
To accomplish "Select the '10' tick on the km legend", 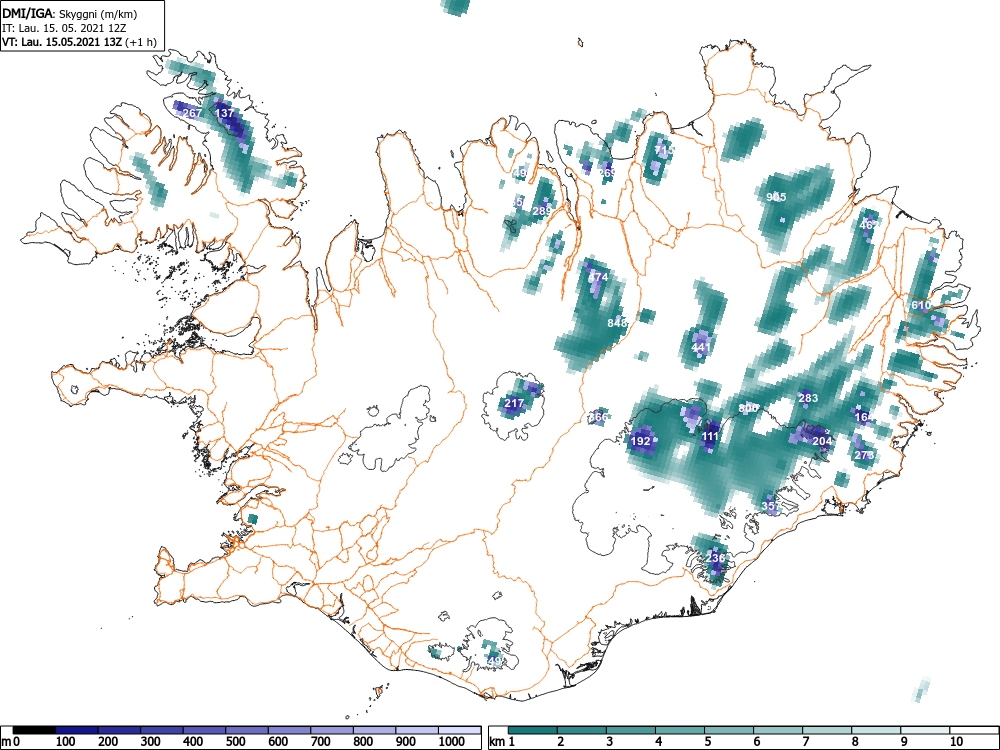I will coord(956,742).
